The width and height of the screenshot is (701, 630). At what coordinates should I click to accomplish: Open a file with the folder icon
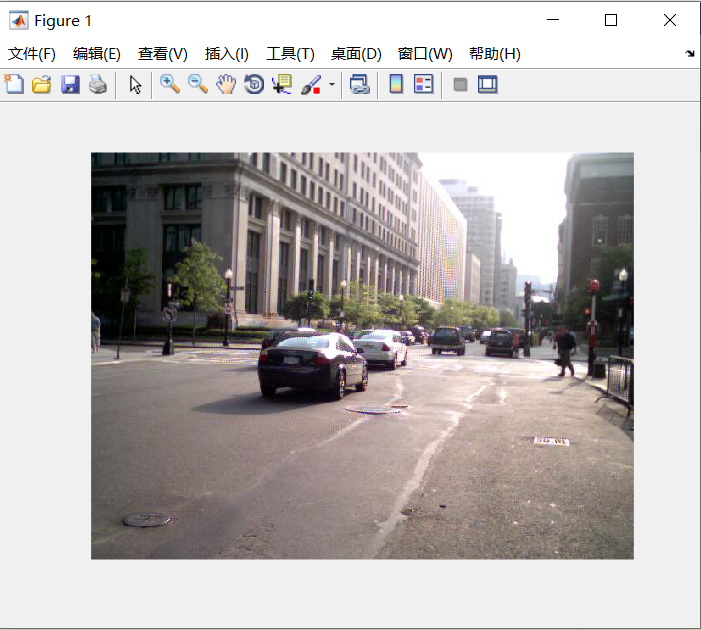click(42, 84)
